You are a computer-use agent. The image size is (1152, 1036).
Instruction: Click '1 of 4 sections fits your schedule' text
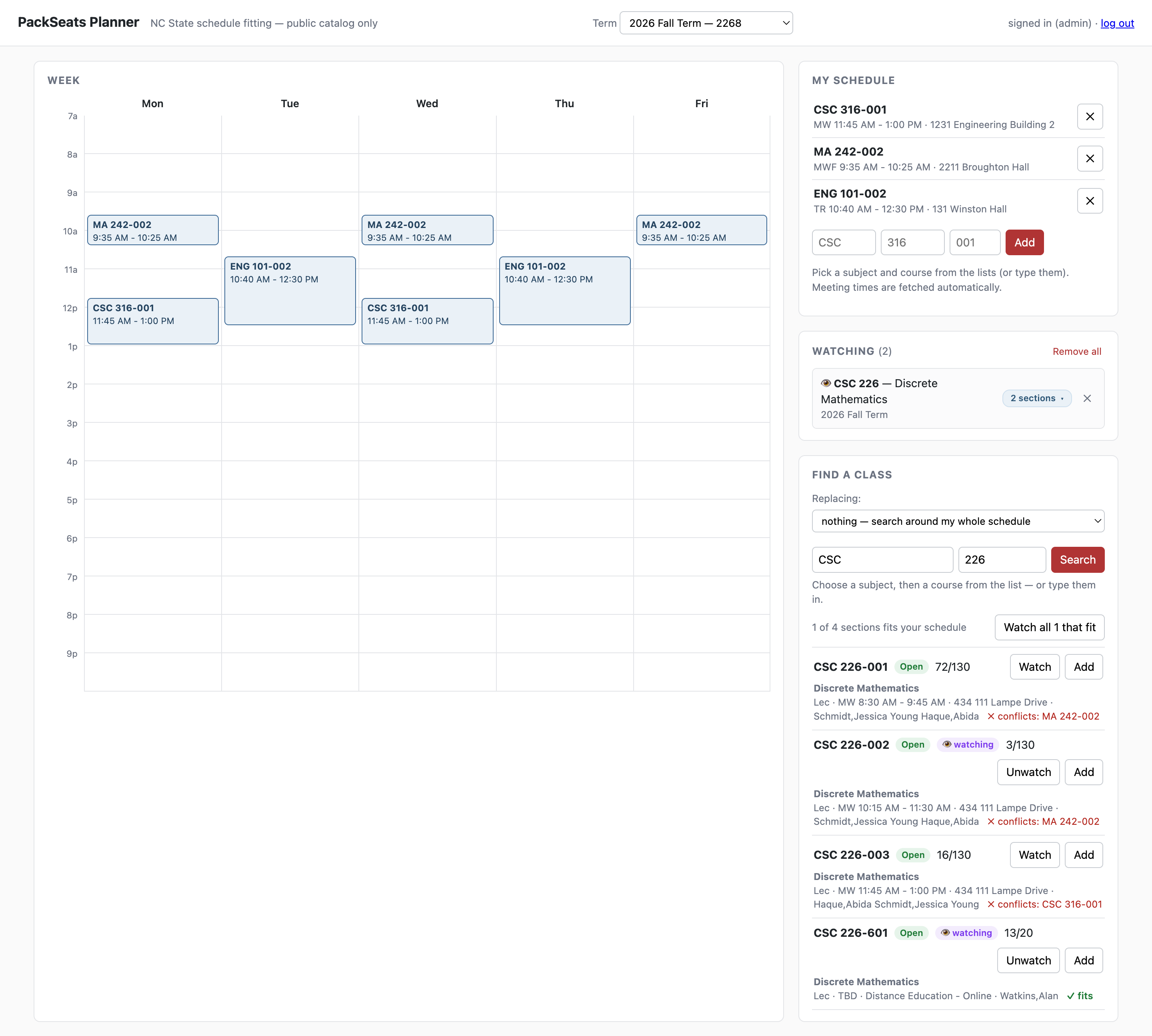[888, 627]
